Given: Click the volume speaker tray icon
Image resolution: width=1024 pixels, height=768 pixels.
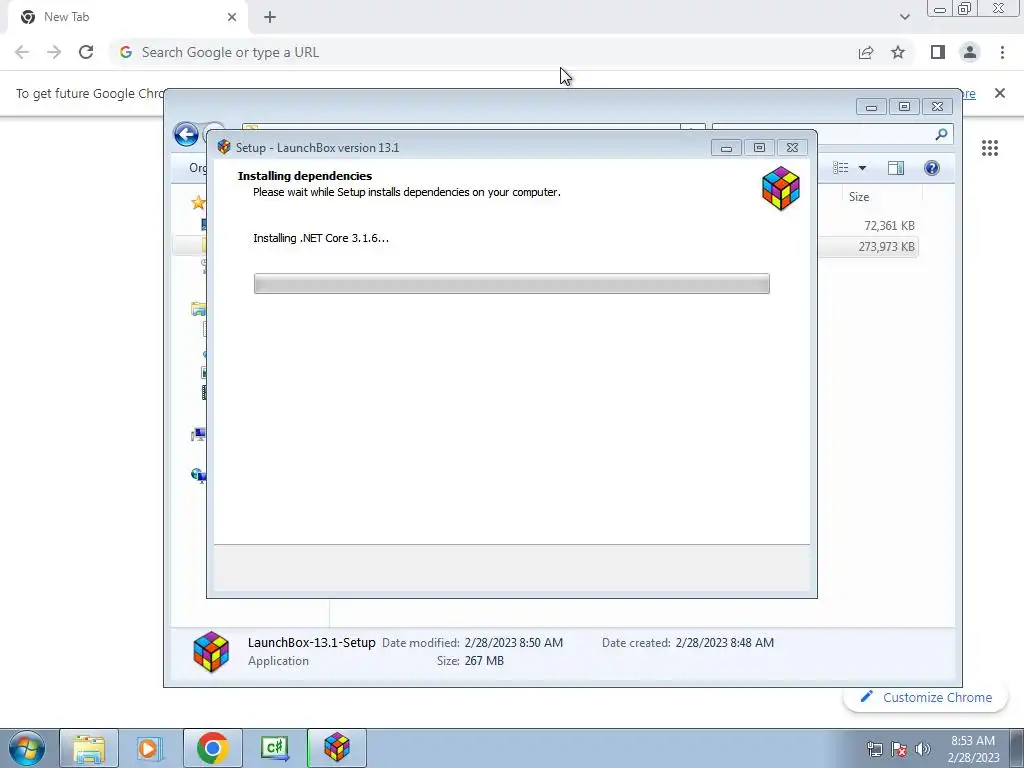Looking at the screenshot, I should [922, 749].
